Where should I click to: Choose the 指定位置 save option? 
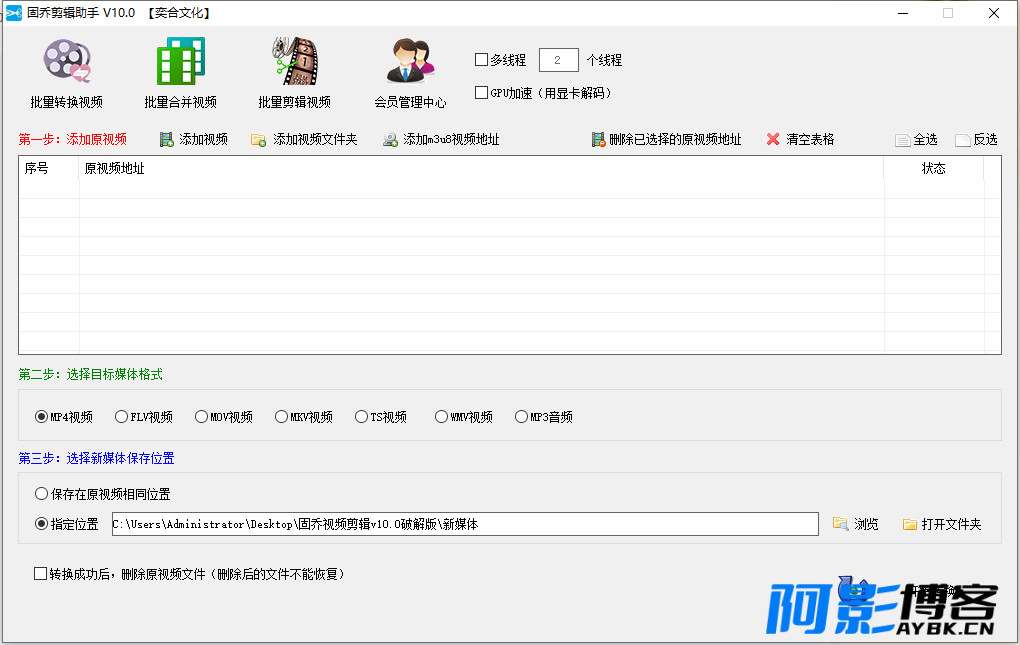[41, 523]
